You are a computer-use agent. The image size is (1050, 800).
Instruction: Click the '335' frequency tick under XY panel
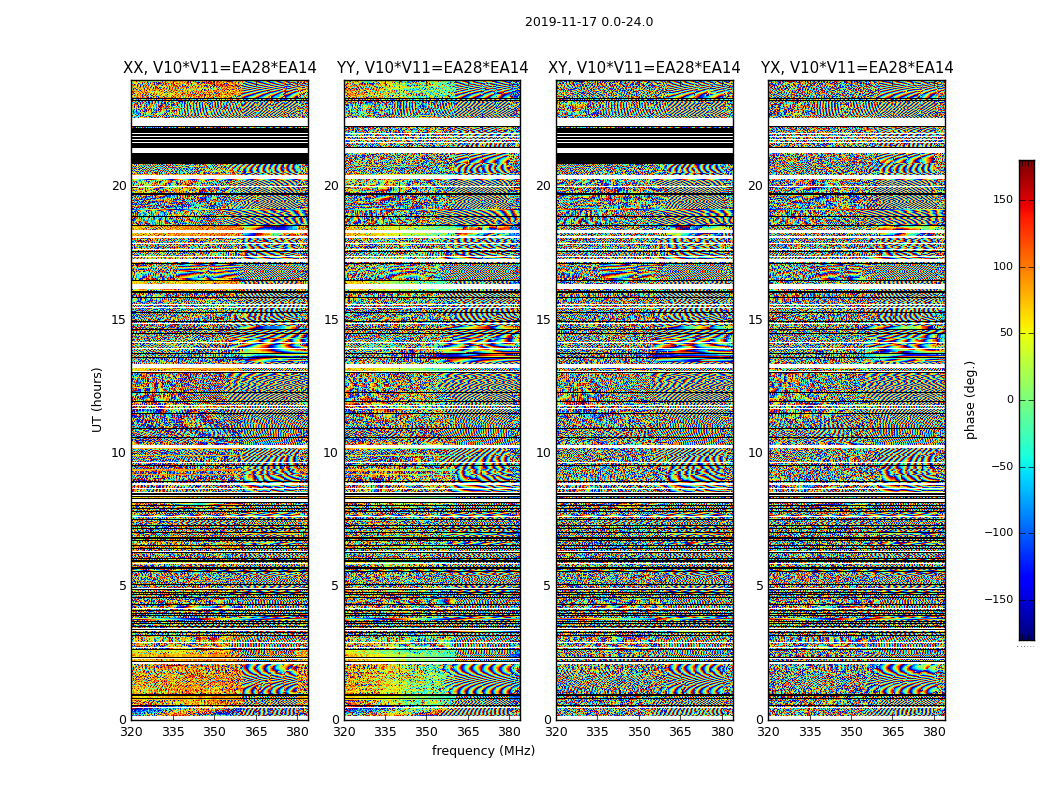pos(597,732)
